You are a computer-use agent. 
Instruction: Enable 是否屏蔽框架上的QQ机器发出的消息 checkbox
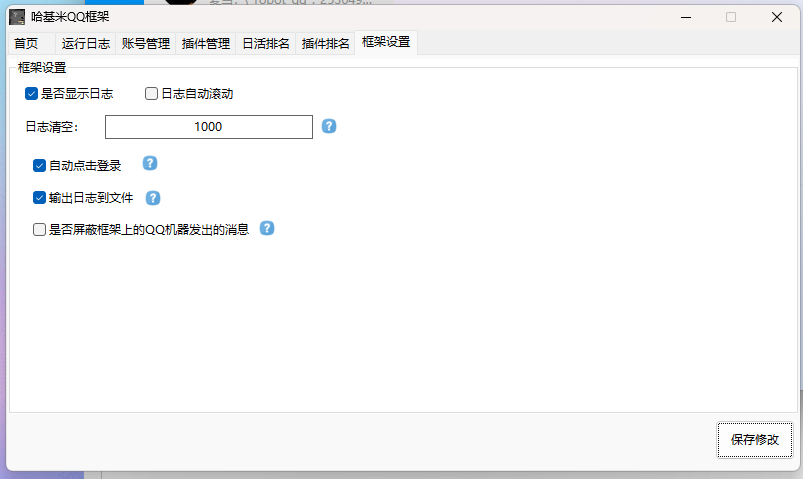[x=40, y=229]
